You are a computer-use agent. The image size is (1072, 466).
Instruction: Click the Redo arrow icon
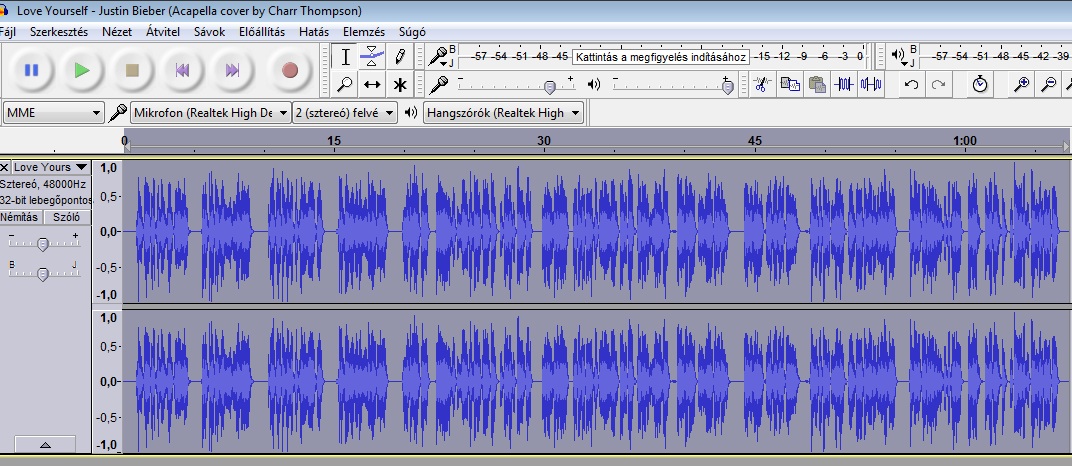pyautogui.click(x=938, y=85)
